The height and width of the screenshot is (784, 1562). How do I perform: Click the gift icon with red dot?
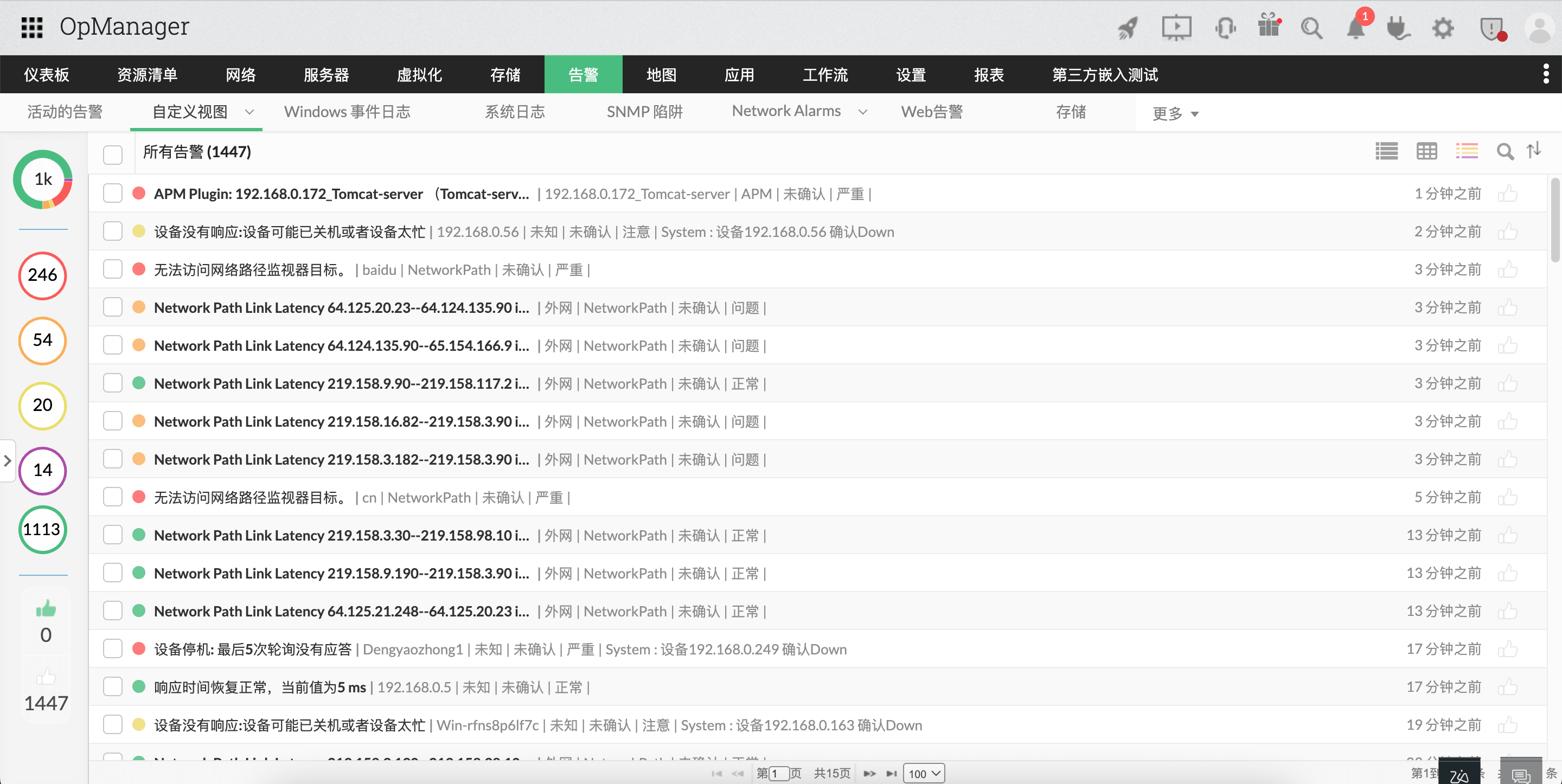click(x=1270, y=28)
